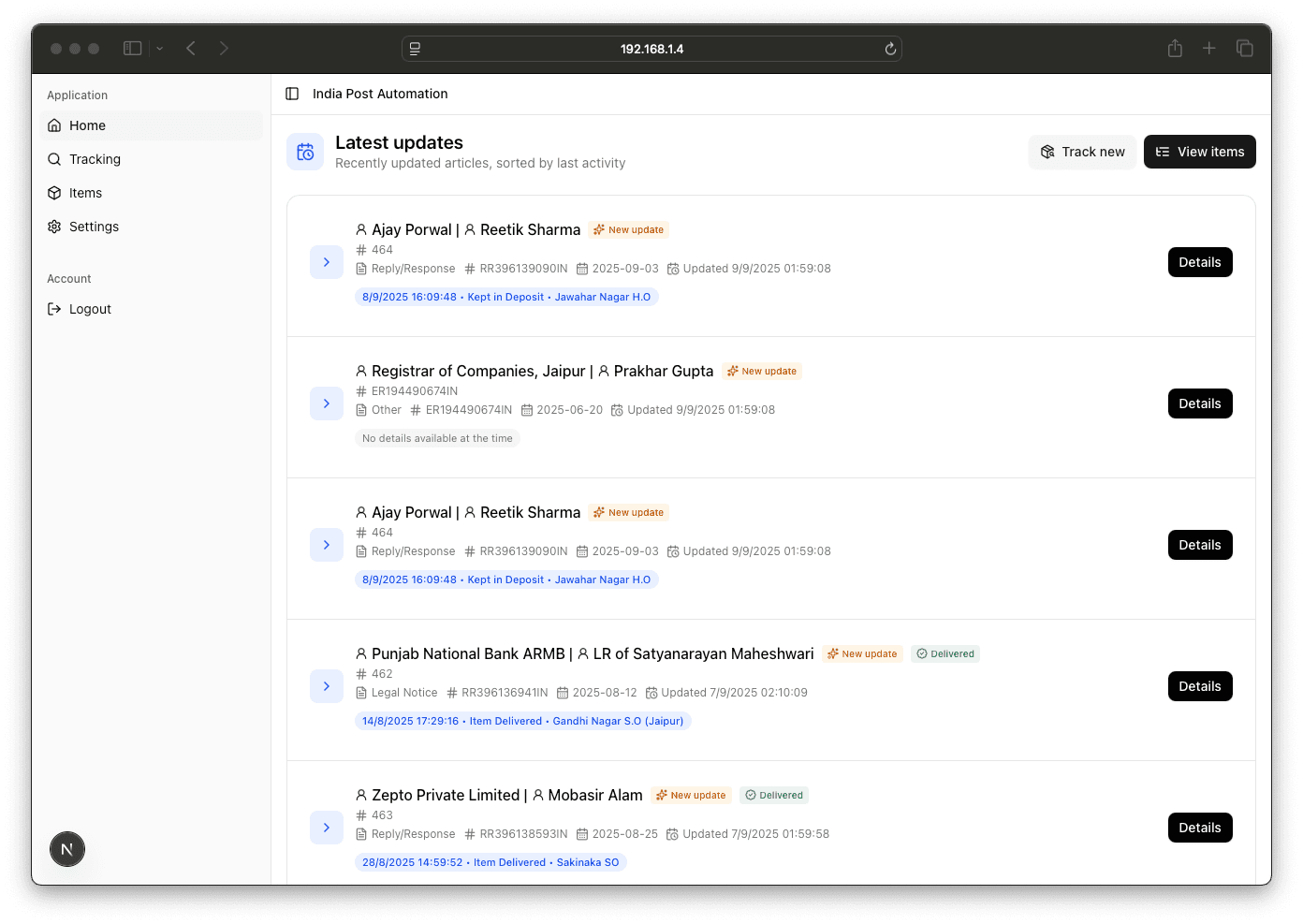Viewport: 1303px width, 924px height.
Task: Click the page reload control in the address bar
Action: pyautogui.click(x=889, y=49)
